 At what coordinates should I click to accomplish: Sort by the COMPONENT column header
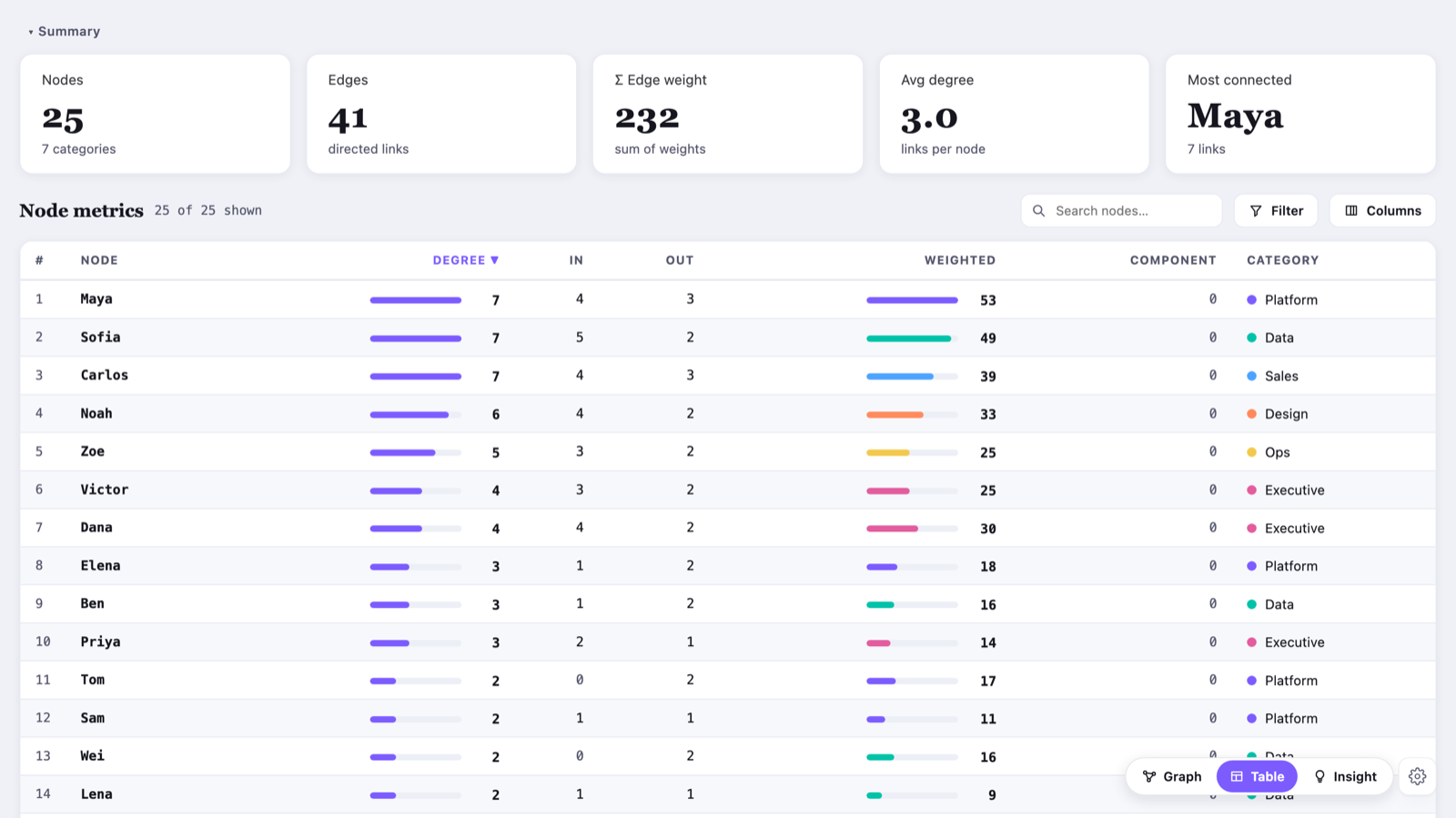pos(1173,260)
